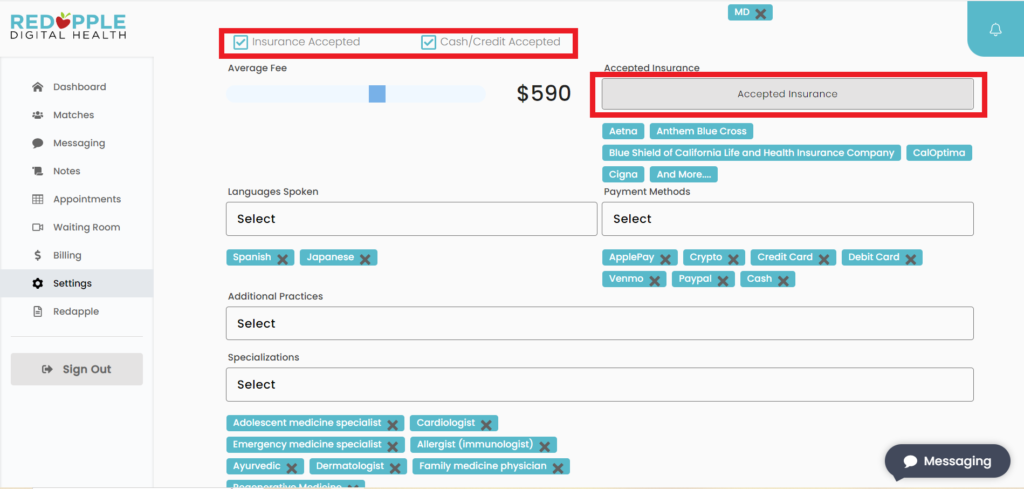The image size is (1024, 489).
Task: Go to Appointments in the sidebar
Action: tap(76, 199)
